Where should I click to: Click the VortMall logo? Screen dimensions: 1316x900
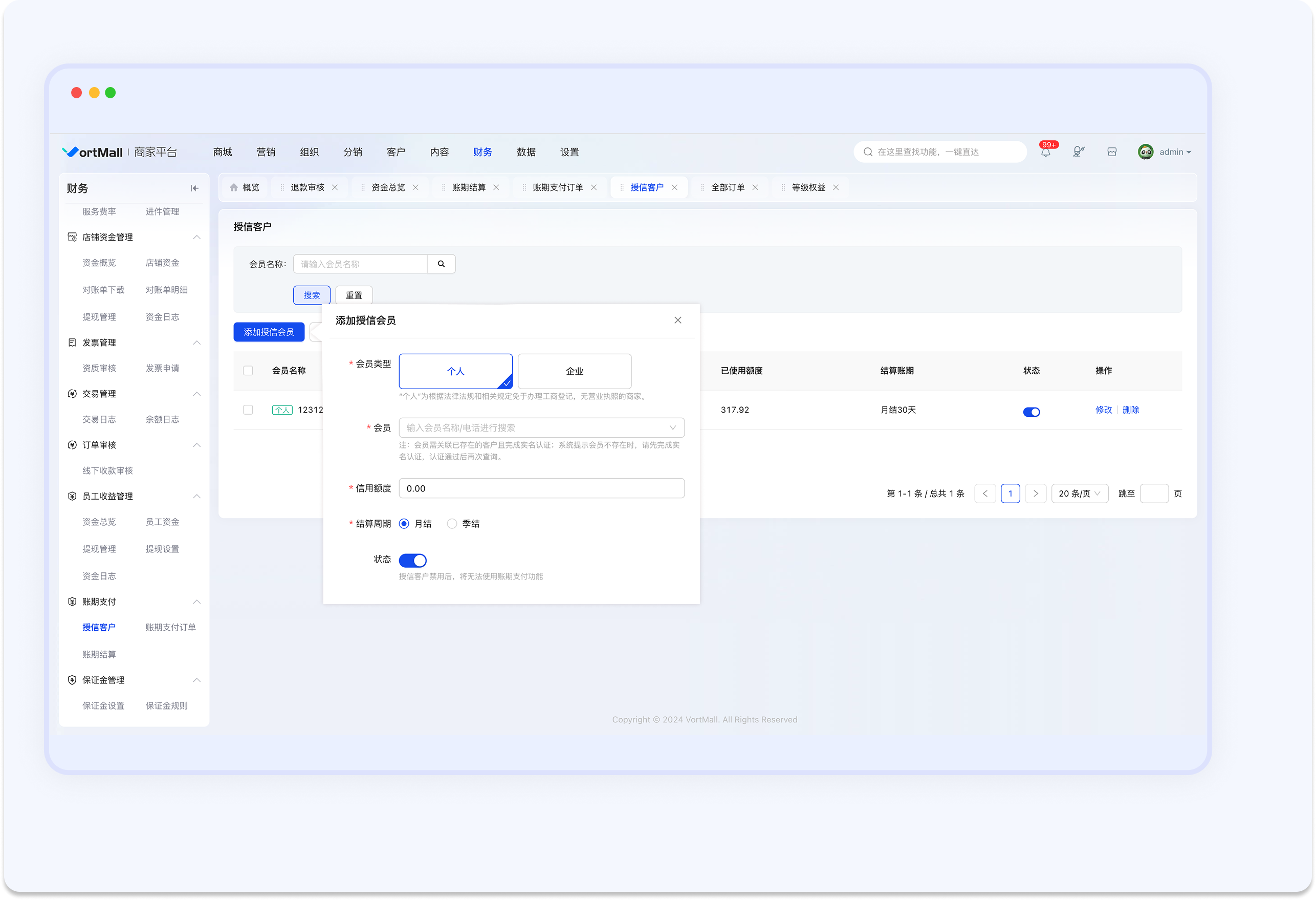pos(92,152)
